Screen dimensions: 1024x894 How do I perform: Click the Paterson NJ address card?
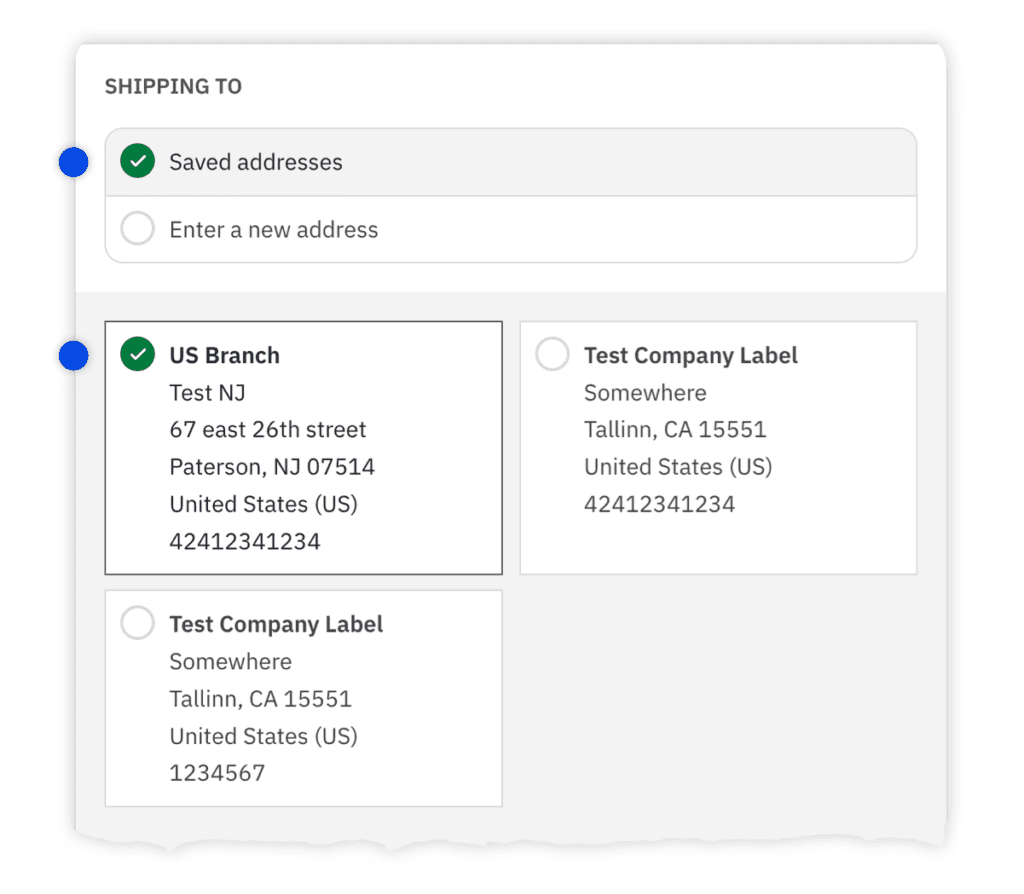(x=303, y=448)
